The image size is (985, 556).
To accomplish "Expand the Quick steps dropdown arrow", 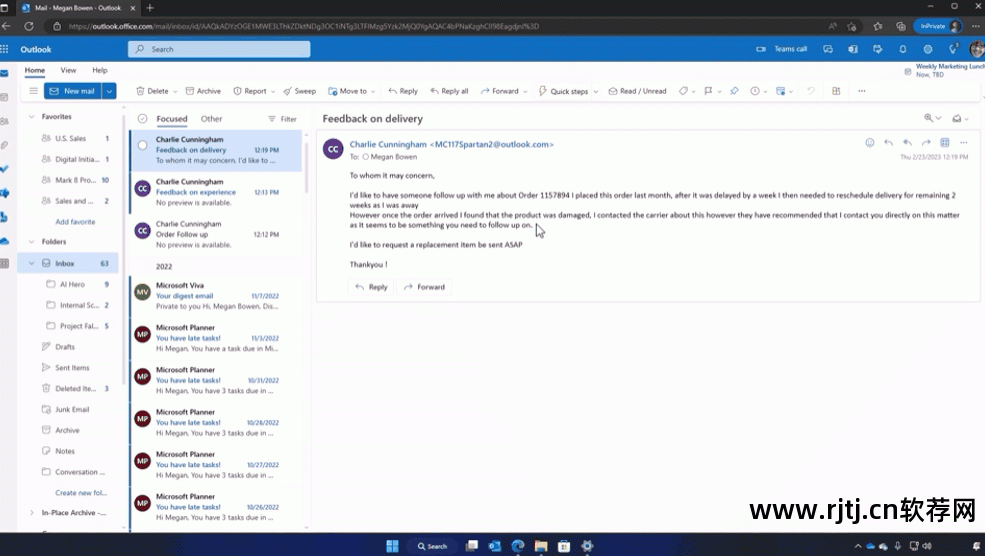I will [x=596, y=91].
